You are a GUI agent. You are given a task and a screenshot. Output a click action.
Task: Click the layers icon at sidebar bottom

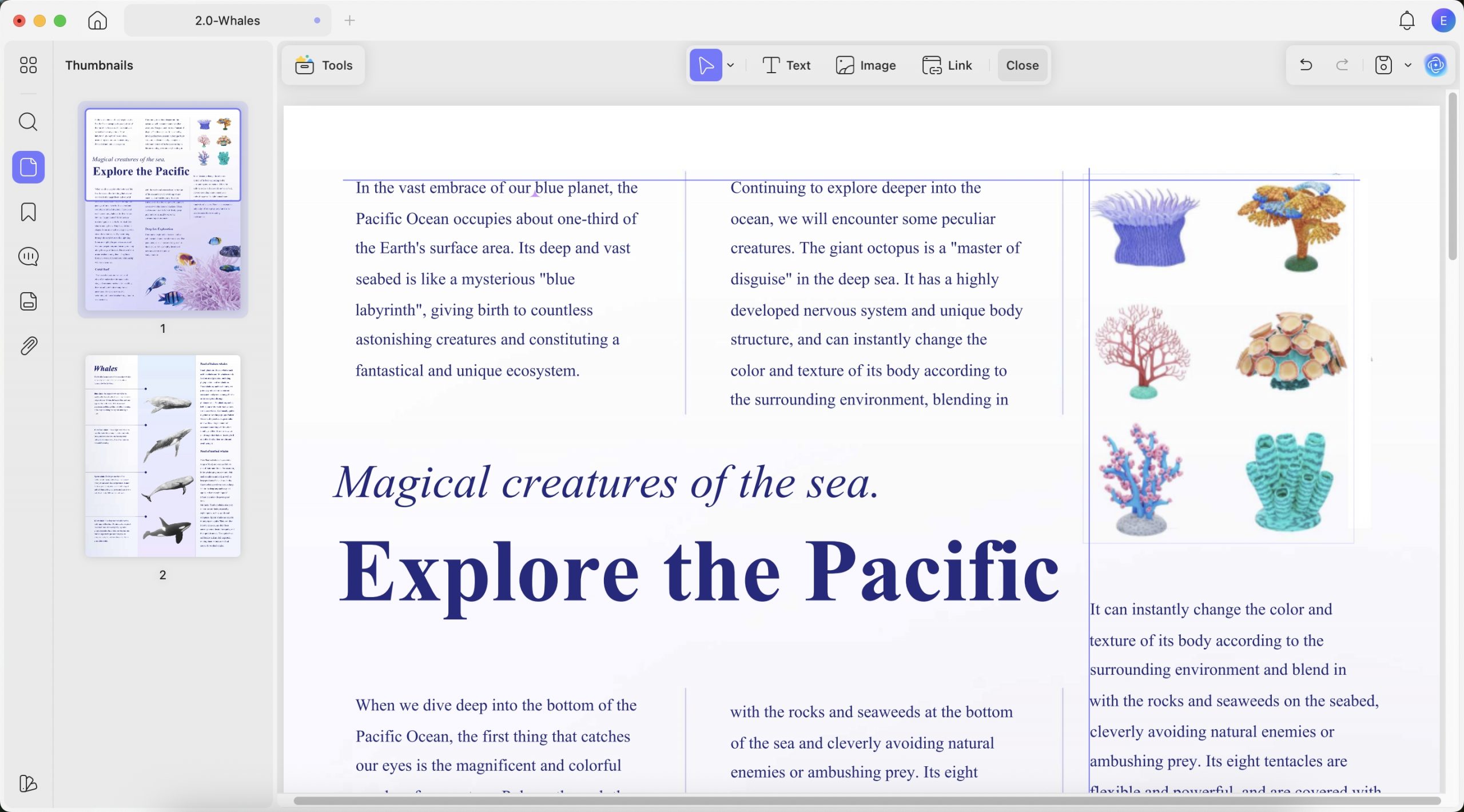[28, 783]
